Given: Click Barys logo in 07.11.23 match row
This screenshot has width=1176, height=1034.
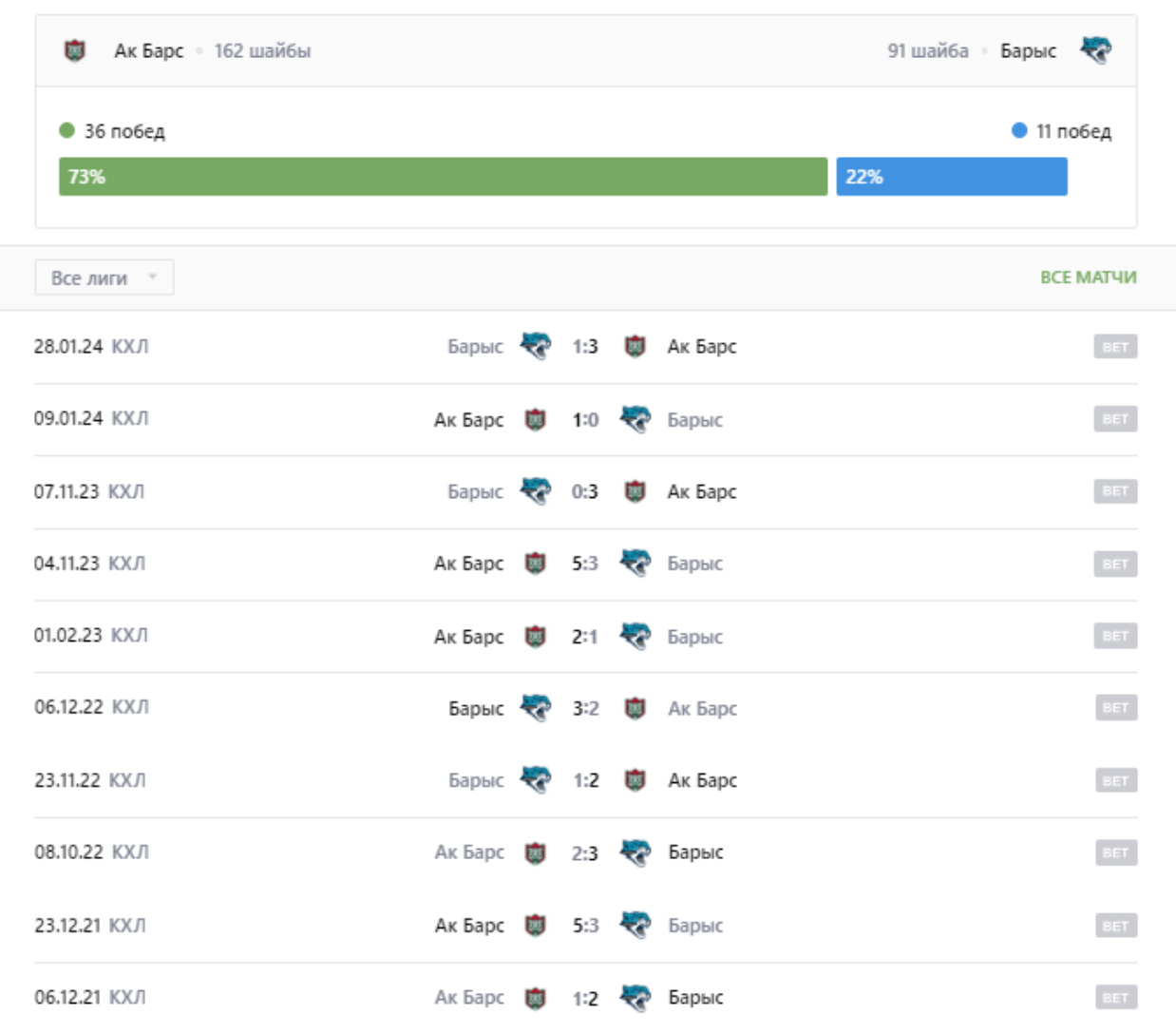Looking at the screenshot, I should coord(535,491).
